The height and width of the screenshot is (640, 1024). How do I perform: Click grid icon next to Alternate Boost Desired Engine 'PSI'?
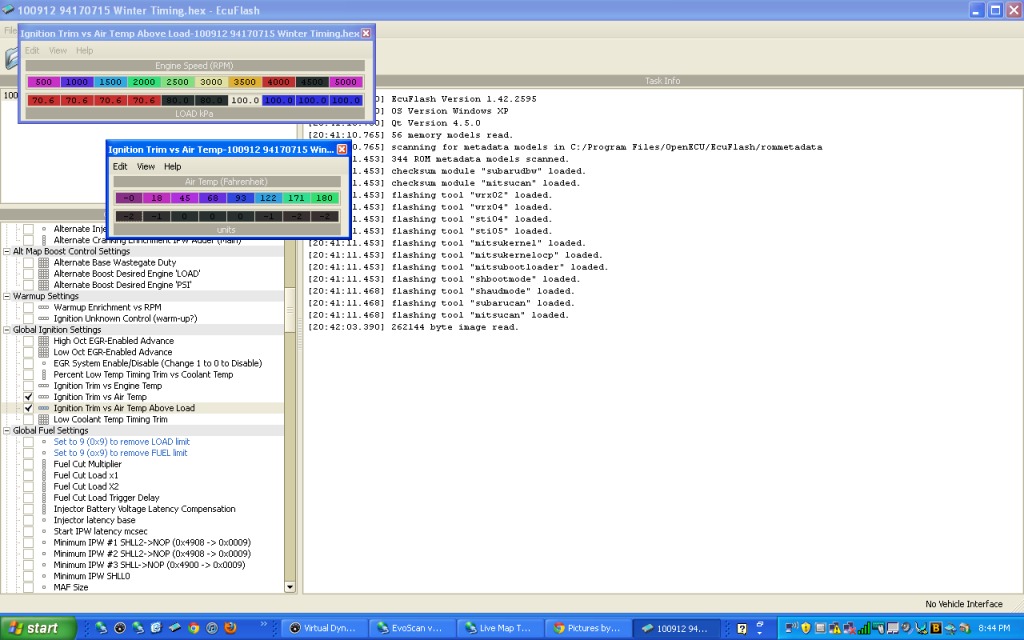click(44, 285)
